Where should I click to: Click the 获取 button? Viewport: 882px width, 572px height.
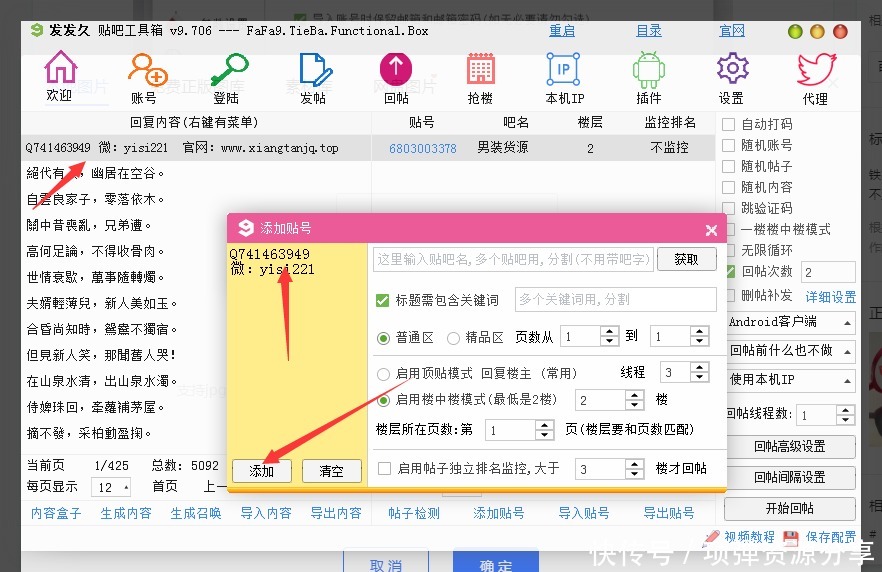(686, 259)
